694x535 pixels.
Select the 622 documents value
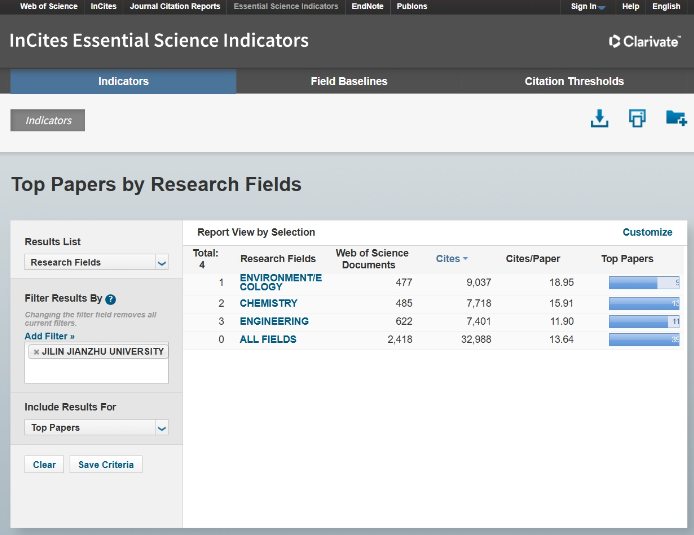pyautogui.click(x=404, y=322)
